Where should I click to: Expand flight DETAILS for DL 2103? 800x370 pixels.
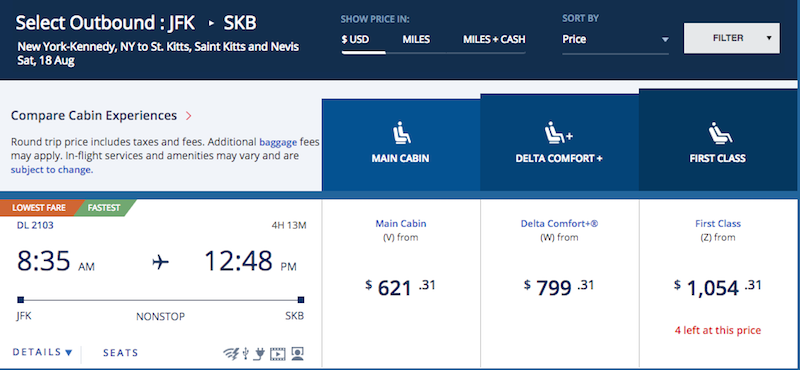point(43,352)
